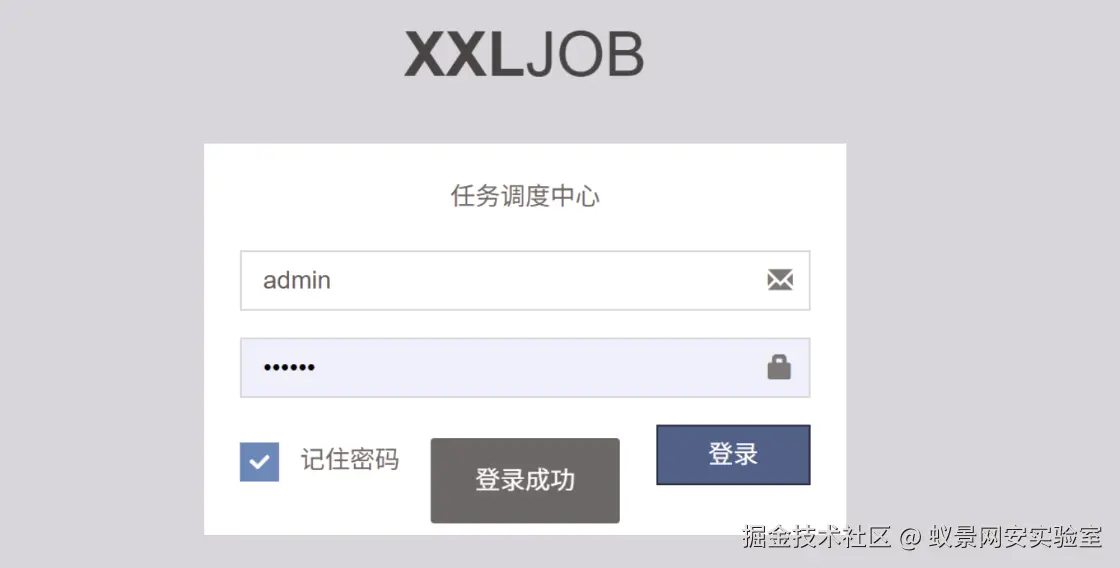Click the 掘金技术社区 watermark text
The width and height of the screenshot is (1120, 568).
click(x=816, y=537)
